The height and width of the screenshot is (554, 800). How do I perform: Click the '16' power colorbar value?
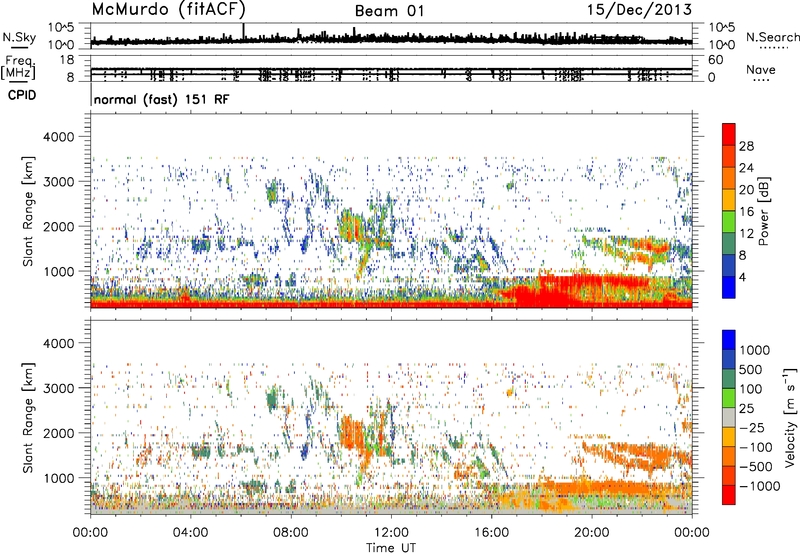tap(746, 212)
